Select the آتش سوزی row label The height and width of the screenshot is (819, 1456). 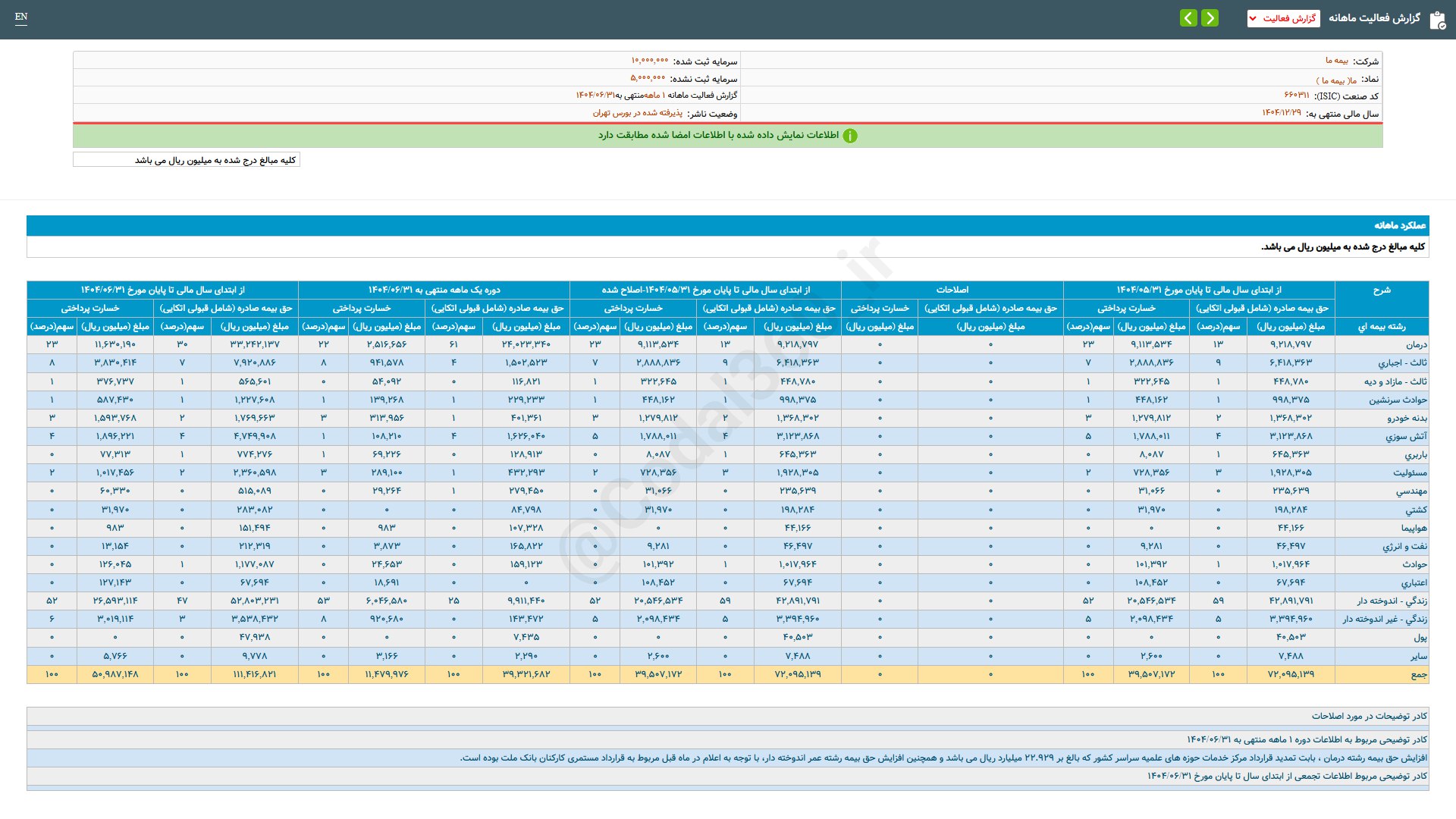pyautogui.click(x=1405, y=436)
